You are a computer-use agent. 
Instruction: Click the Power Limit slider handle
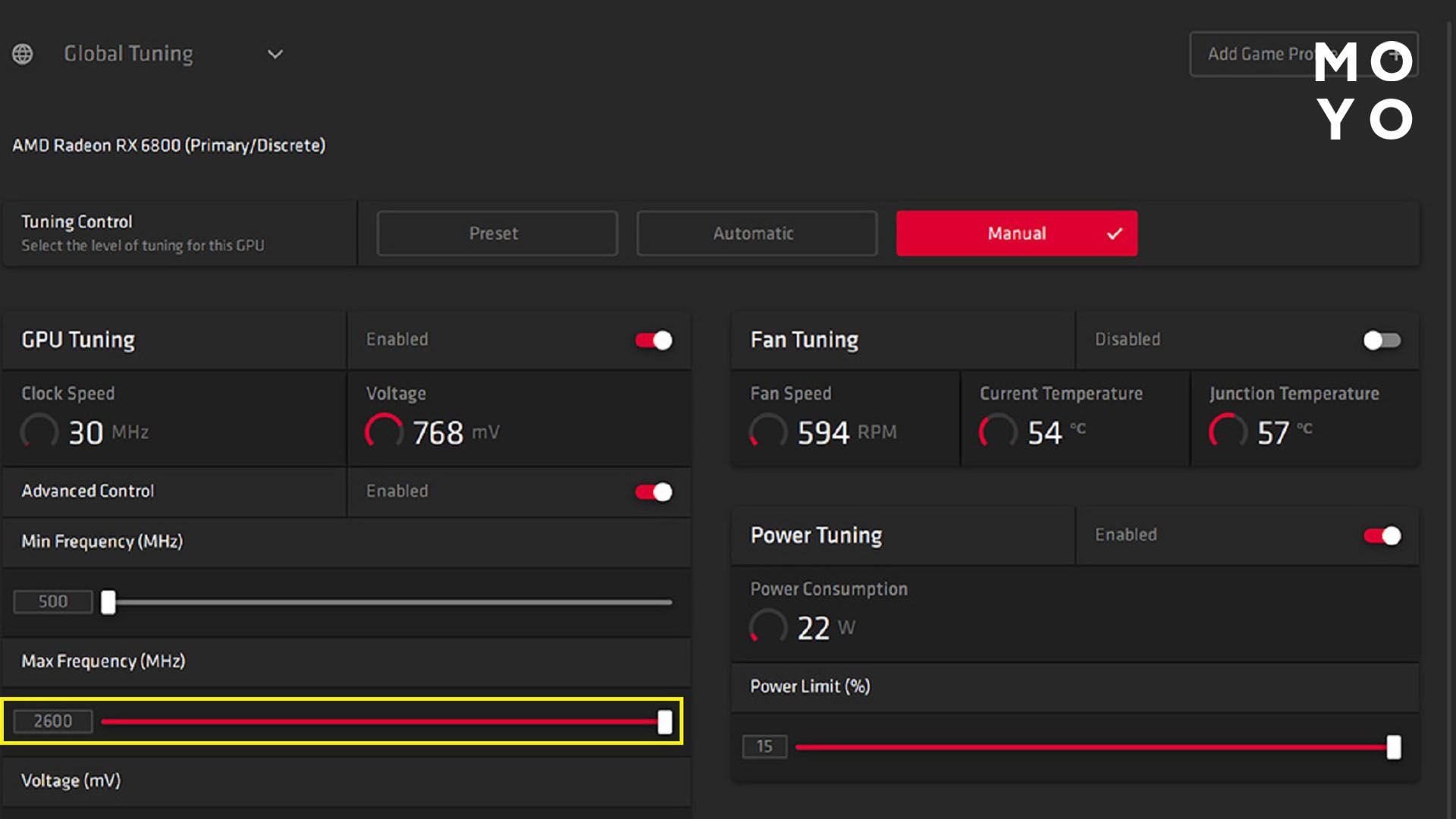pos(1394,747)
